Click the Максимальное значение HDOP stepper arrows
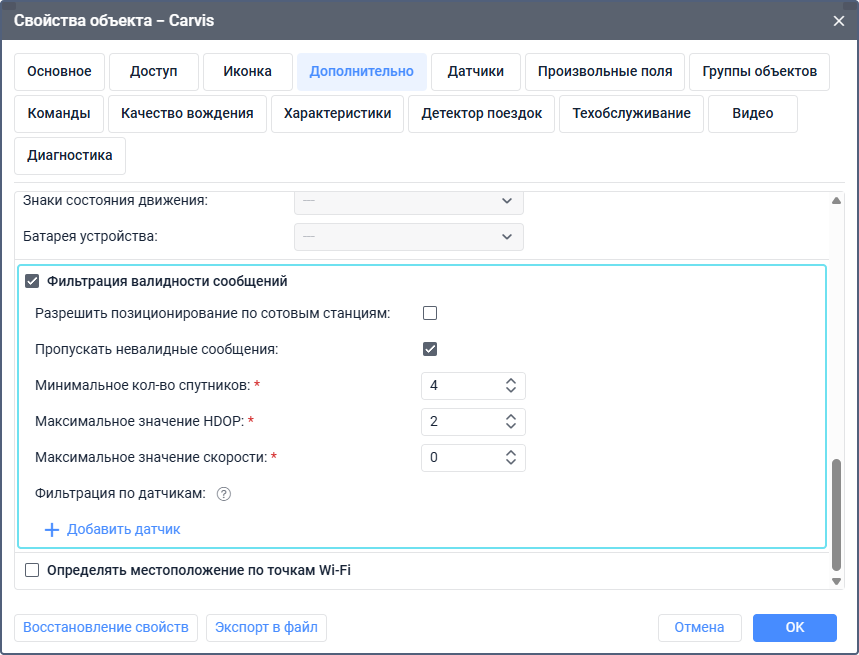 (510, 421)
